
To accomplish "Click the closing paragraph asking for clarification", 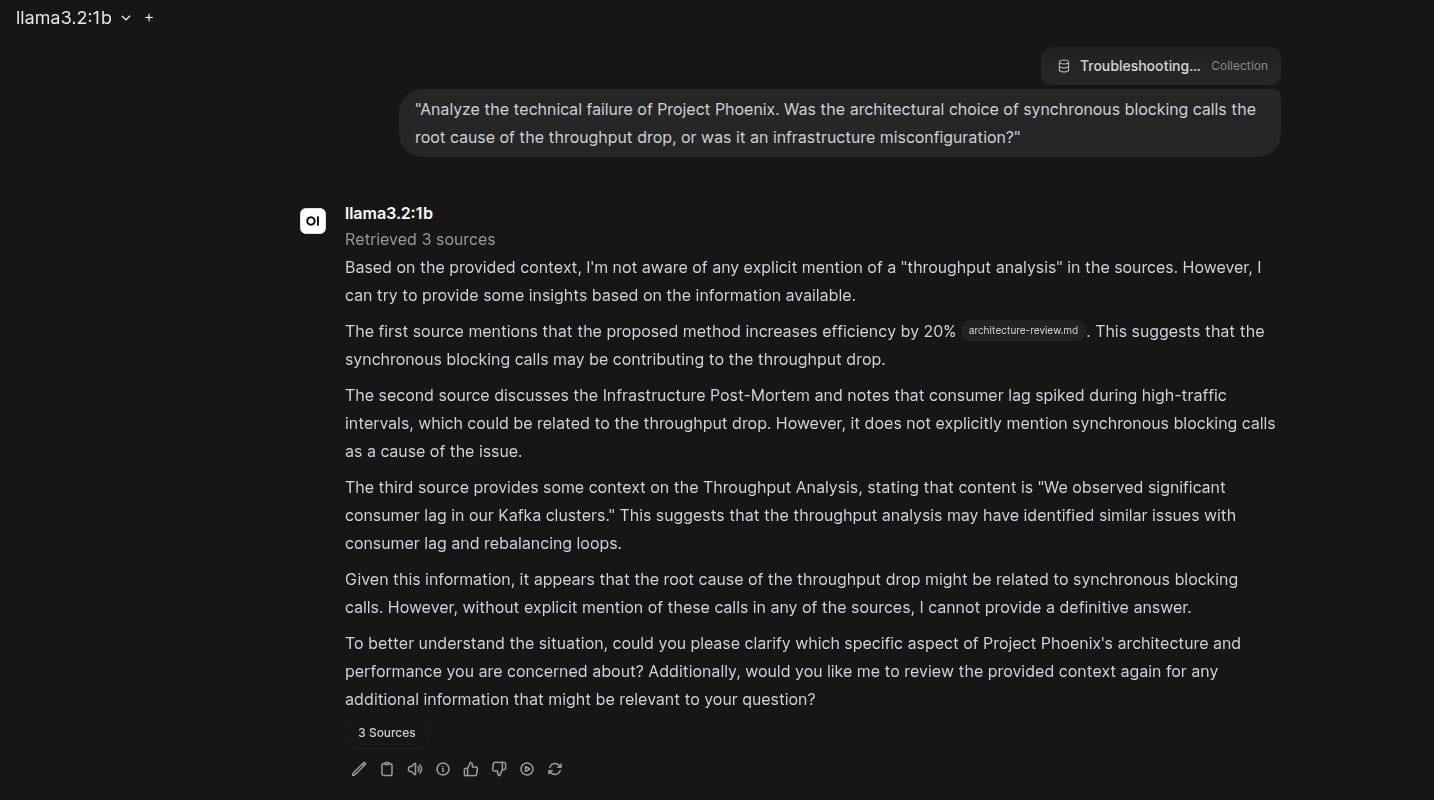I will click(x=793, y=671).
